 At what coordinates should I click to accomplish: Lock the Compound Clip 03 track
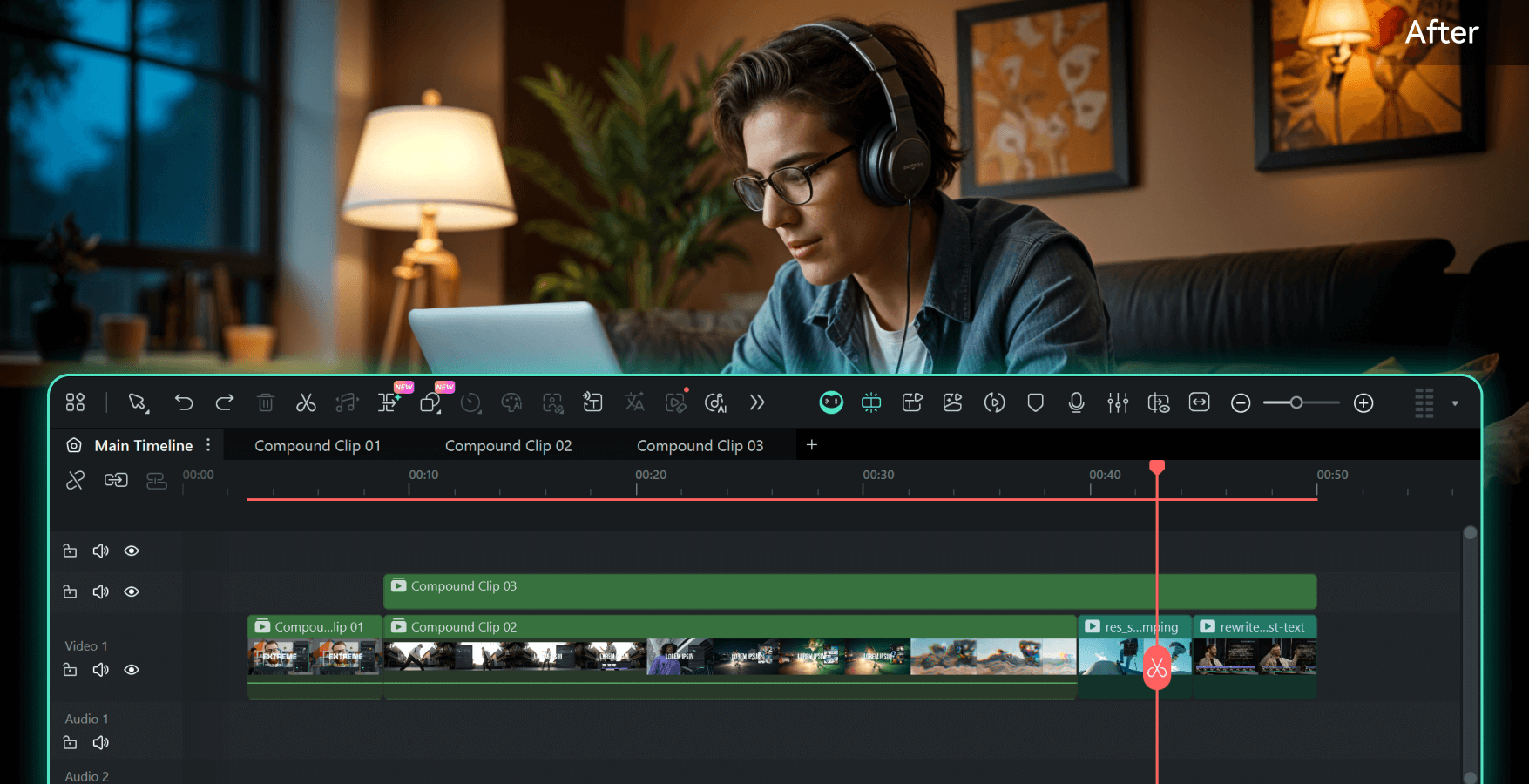pyautogui.click(x=71, y=591)
